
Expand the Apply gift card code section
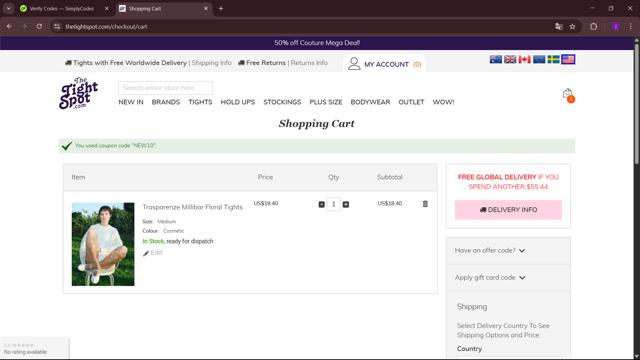[x=490, y=278]
